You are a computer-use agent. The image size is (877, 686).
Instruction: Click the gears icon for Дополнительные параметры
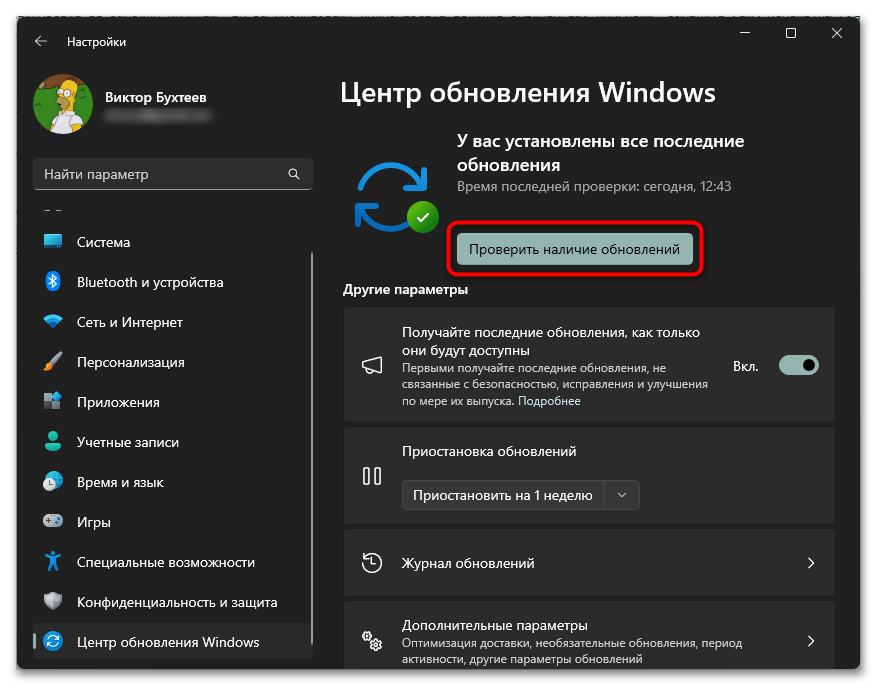[372, 641]
